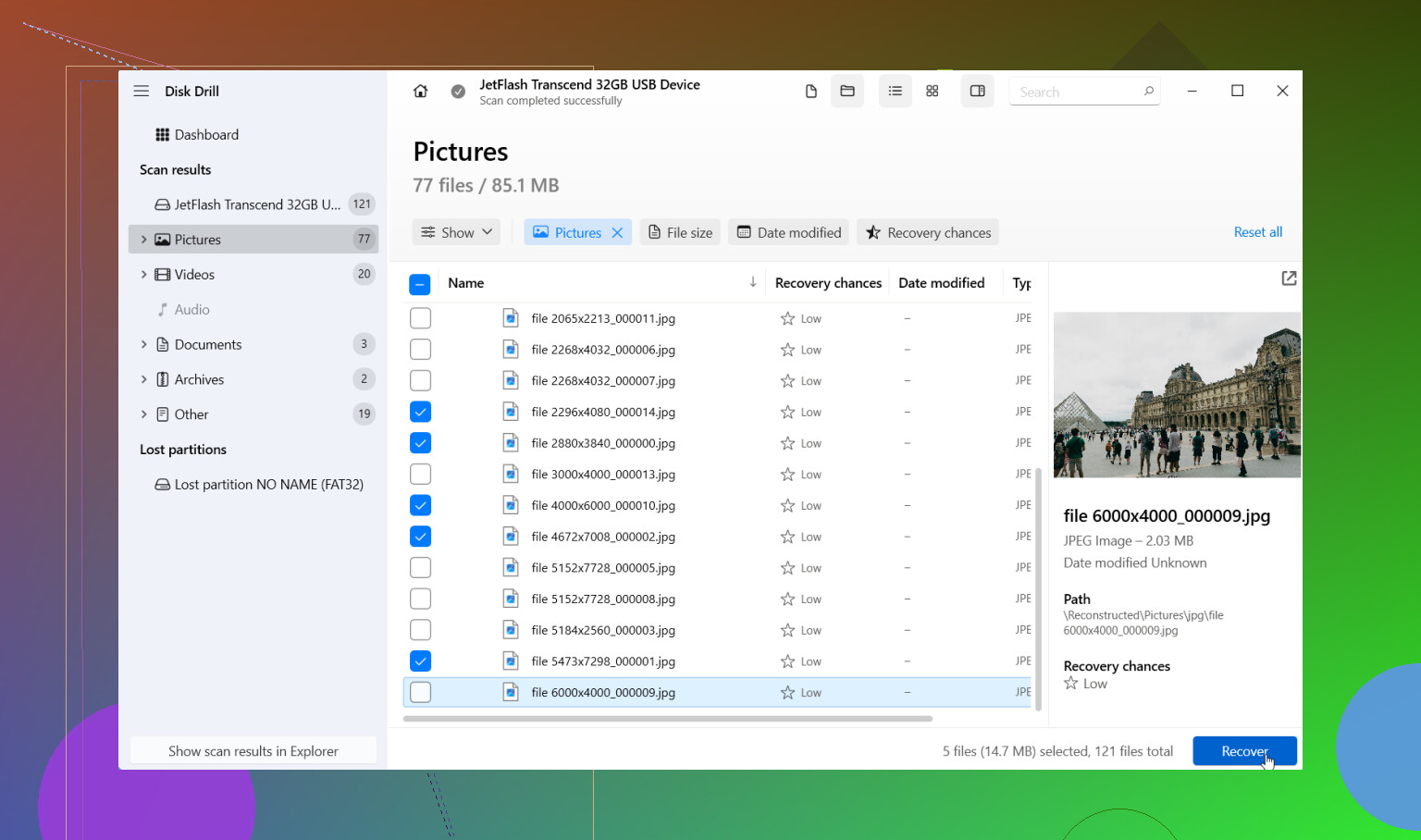Open the hamburger menu beside Disk Drill
Viewport: 1421px width, 840px height.
142,91
